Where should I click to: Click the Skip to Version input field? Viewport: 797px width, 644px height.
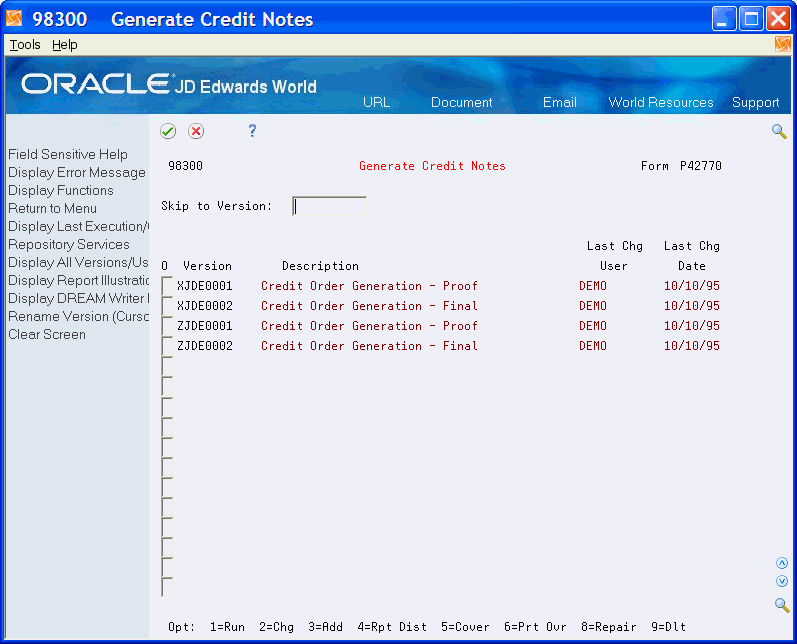[329, 206]
